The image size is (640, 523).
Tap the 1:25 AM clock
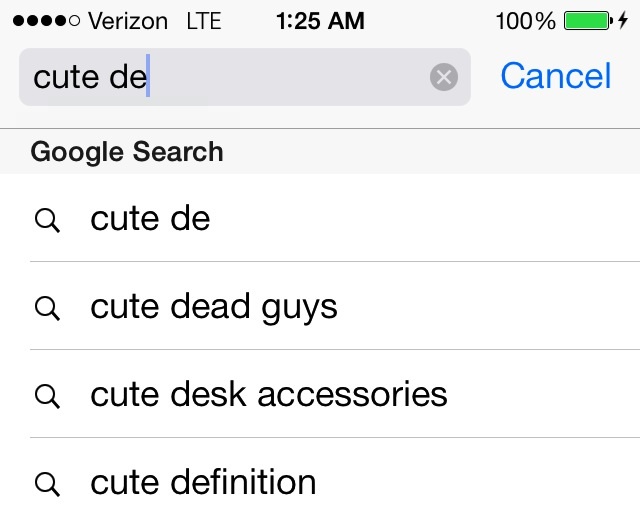(320, 20)
